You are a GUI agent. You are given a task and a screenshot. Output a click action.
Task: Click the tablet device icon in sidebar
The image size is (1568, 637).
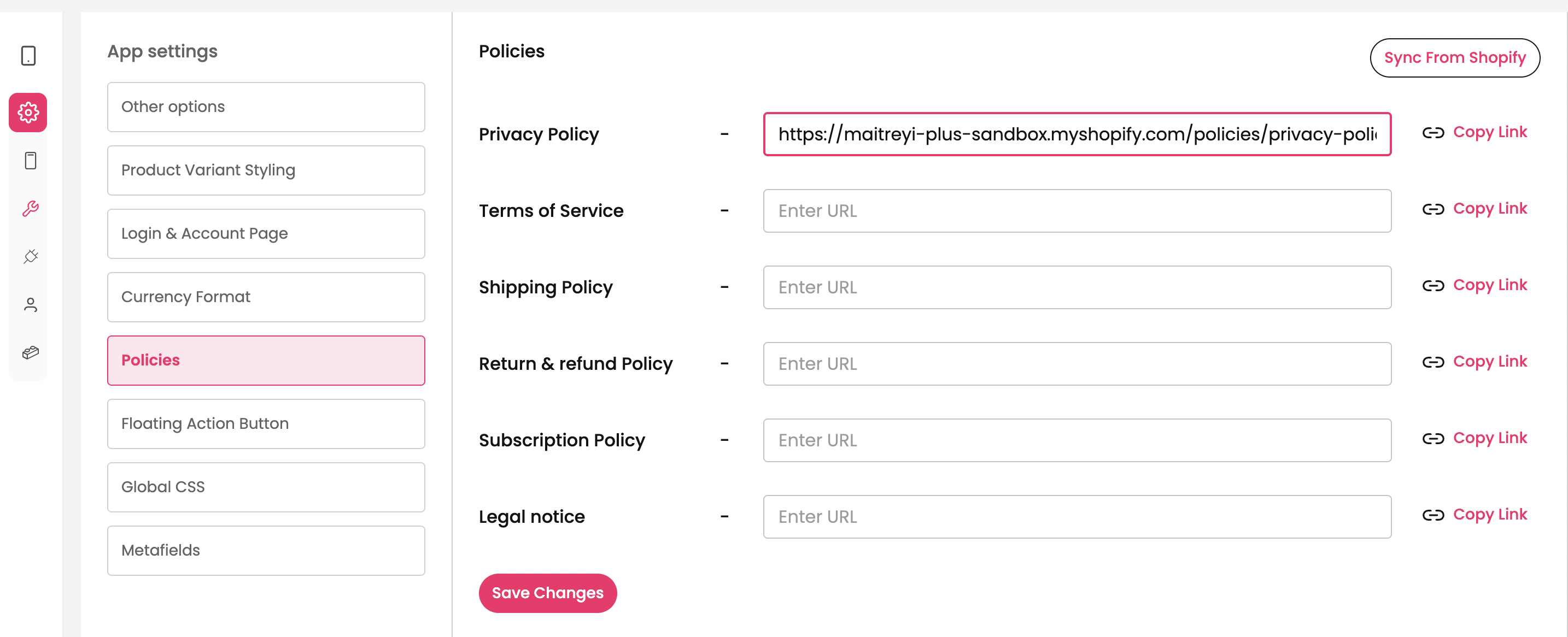28,56
